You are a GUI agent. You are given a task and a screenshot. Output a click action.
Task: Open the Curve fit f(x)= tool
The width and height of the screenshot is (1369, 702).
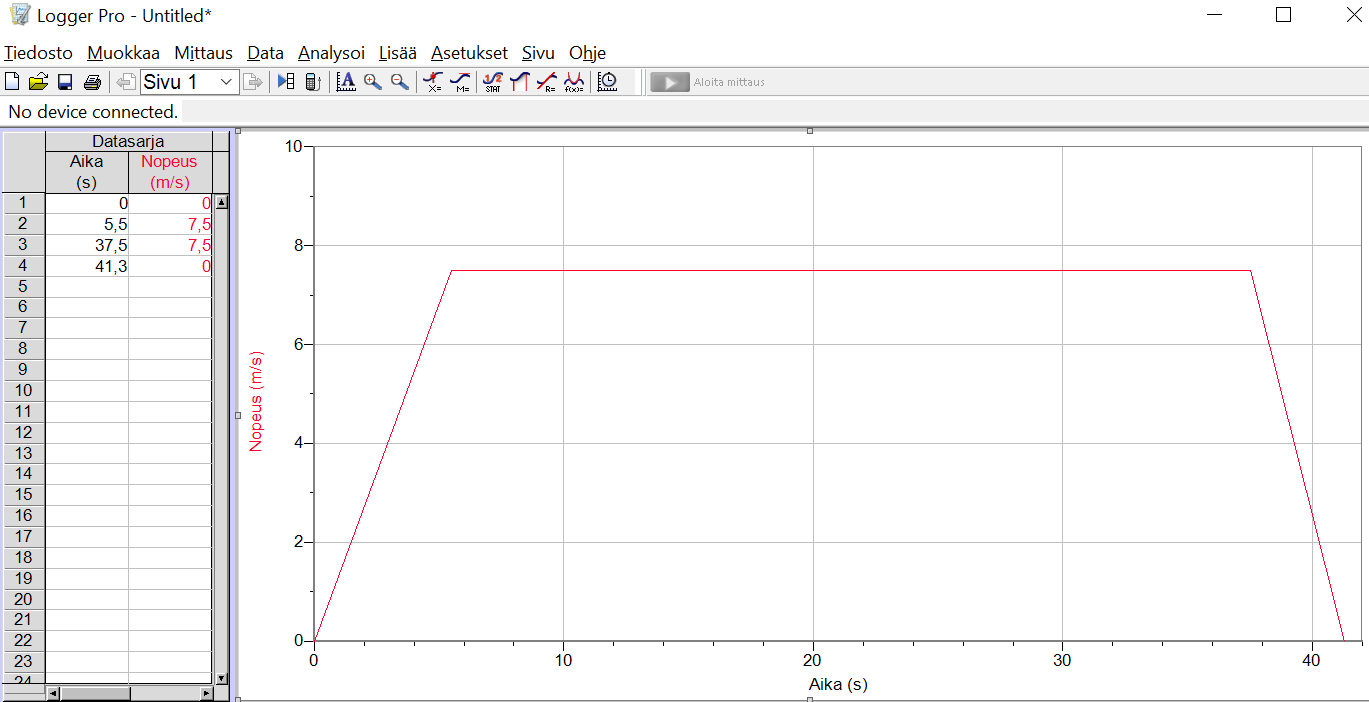click(574, 82)
